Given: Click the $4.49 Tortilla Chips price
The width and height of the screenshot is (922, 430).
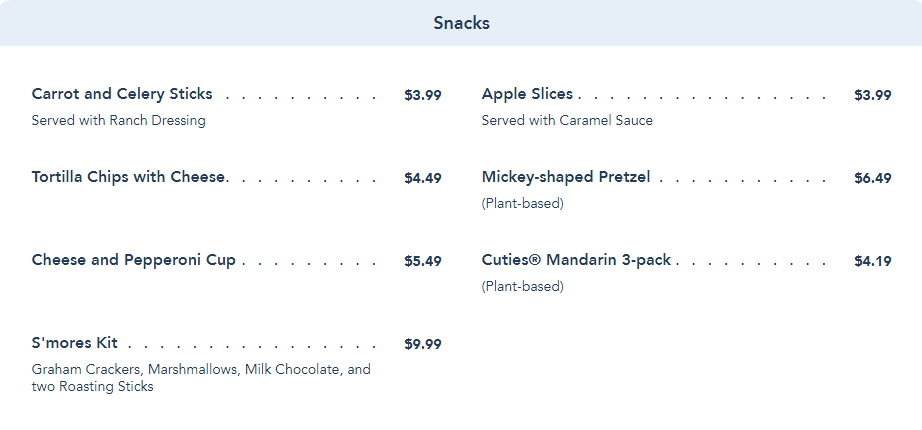Looking at the screenshot, I should pyautogui.click(x=422, y=178).
